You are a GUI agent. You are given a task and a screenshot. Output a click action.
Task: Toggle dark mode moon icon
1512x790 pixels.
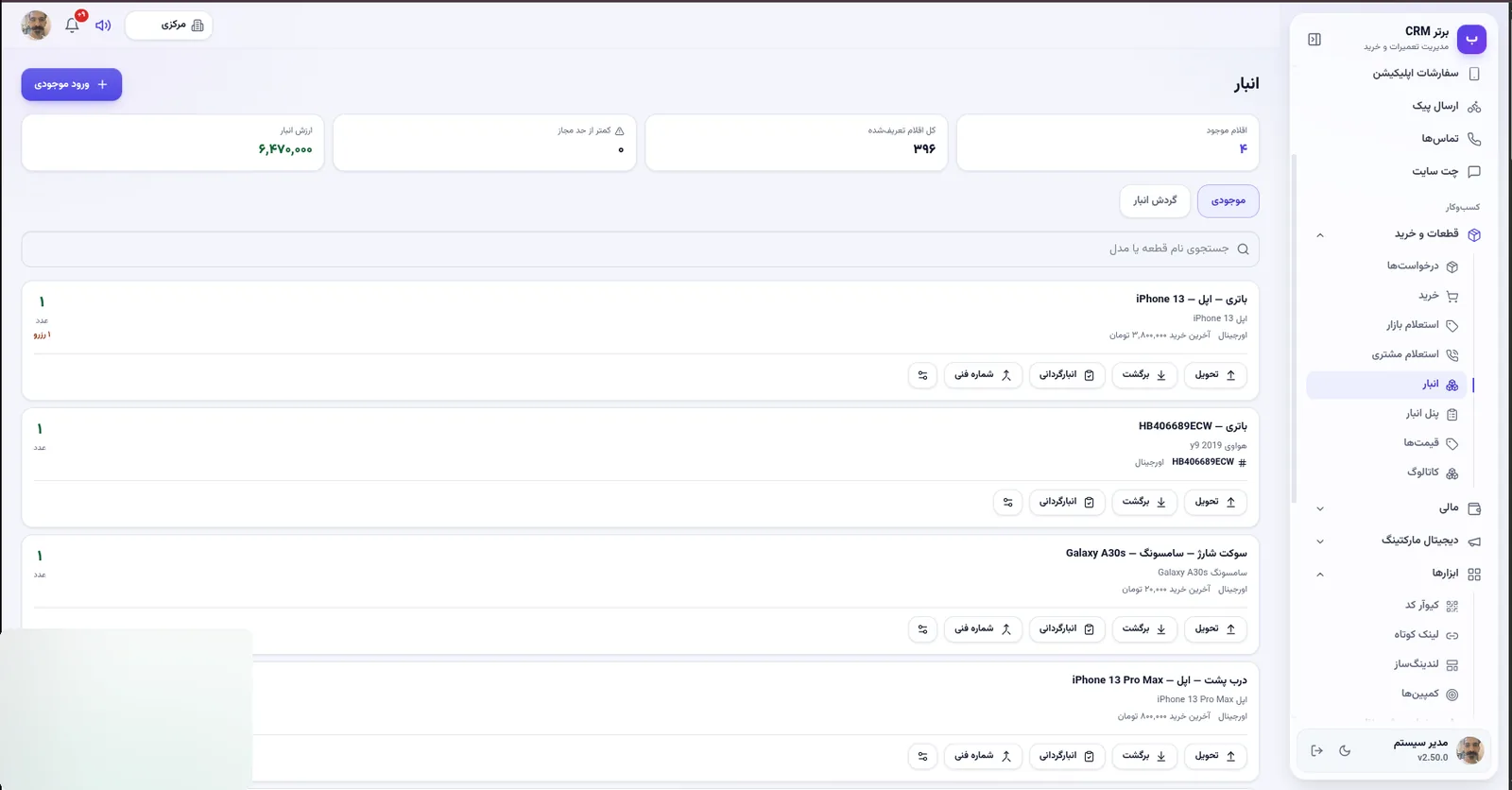coord(1345,751)
